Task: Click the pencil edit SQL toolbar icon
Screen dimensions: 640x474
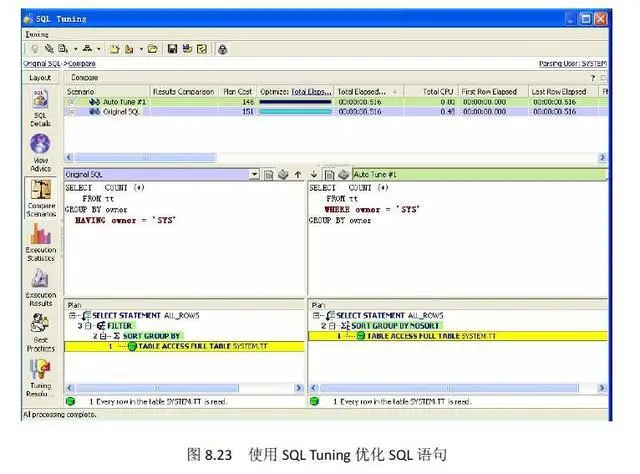Action: [49, 49]
